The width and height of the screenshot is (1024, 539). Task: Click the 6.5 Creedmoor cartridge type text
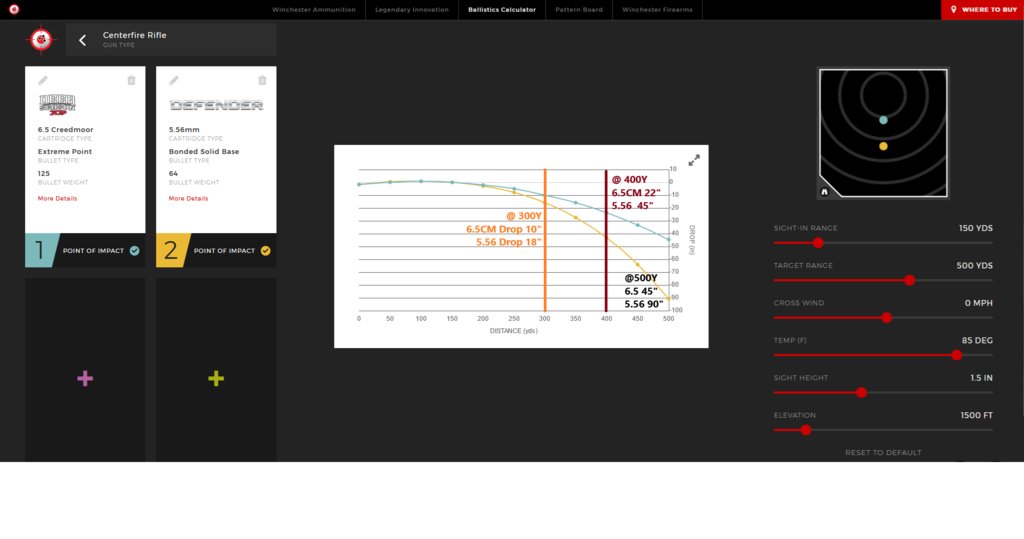[x=65, y=130]
